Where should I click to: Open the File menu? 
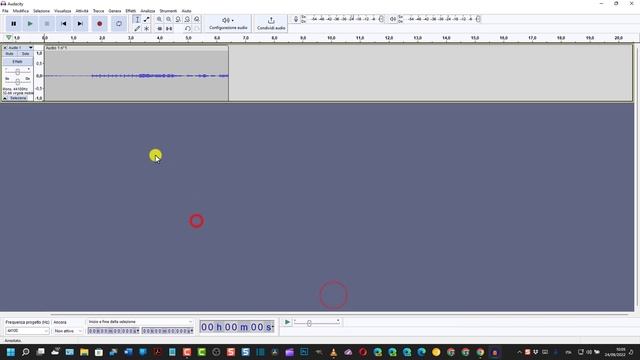point(5,11)
